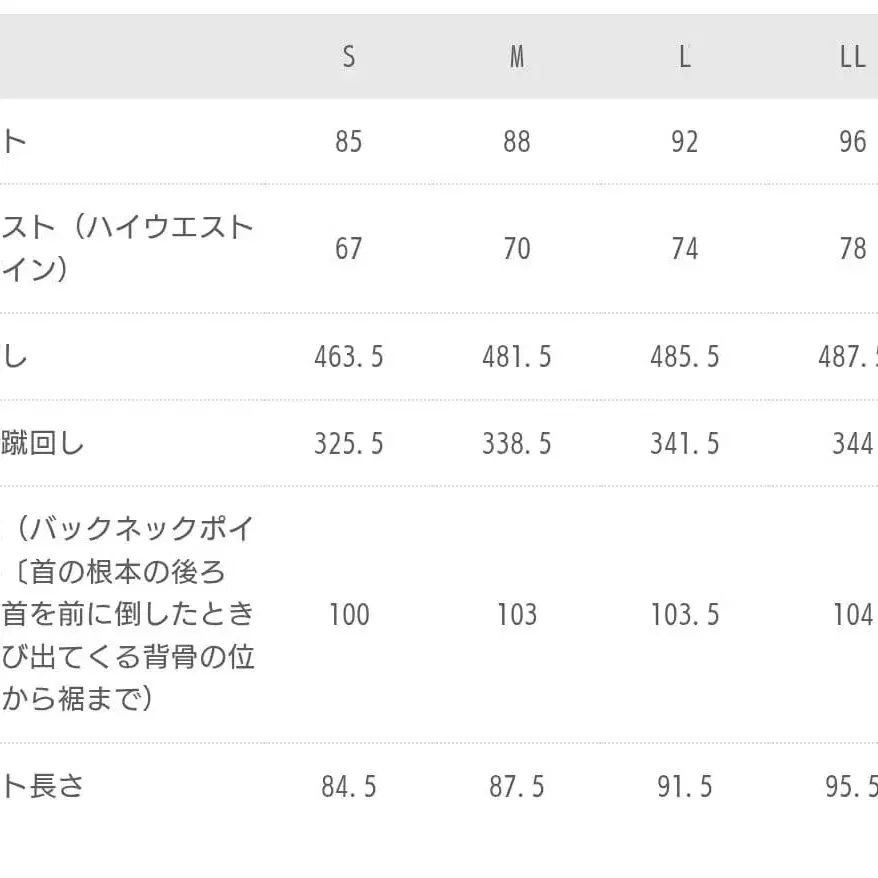Image resolution: width=878 pixels, height=878 pixels.
Task: Click the waist value 74
Action: point(685,248)
